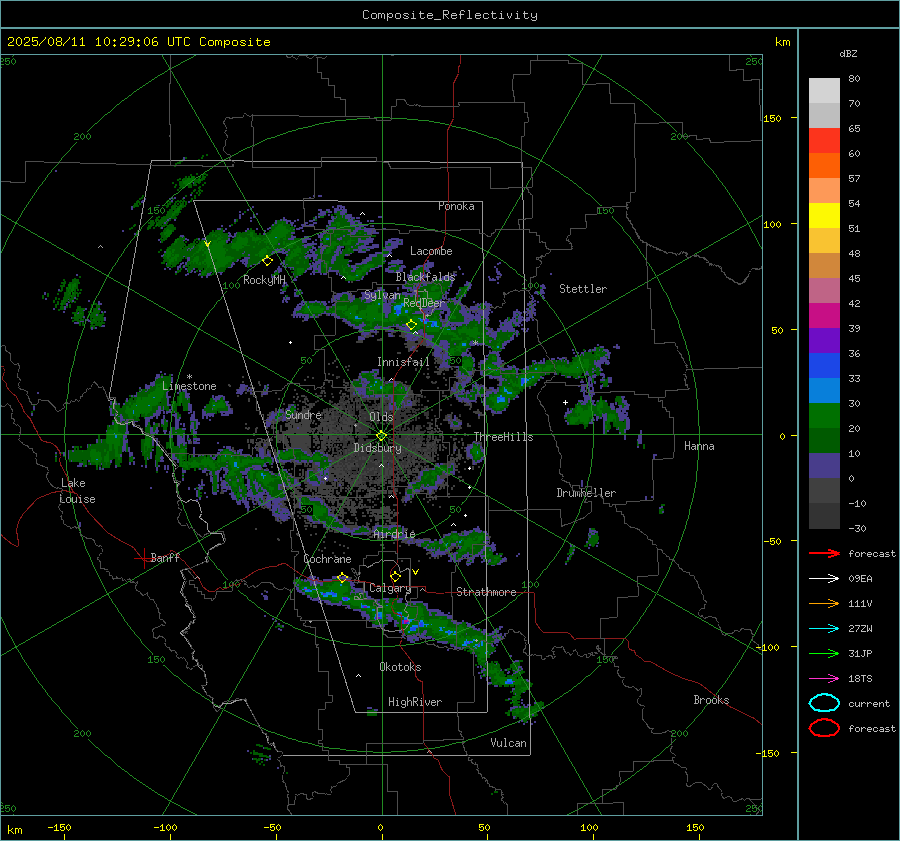The height and width of the screenshot is (841, 900).
Task: Click the red 'forecast' ellipse legend icon
Action: coord(824,728)
